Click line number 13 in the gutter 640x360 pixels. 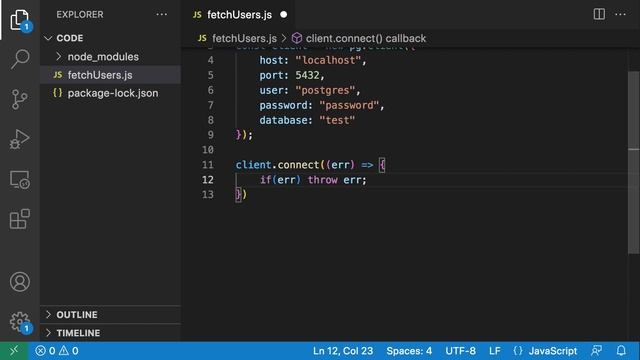(208, 195)
